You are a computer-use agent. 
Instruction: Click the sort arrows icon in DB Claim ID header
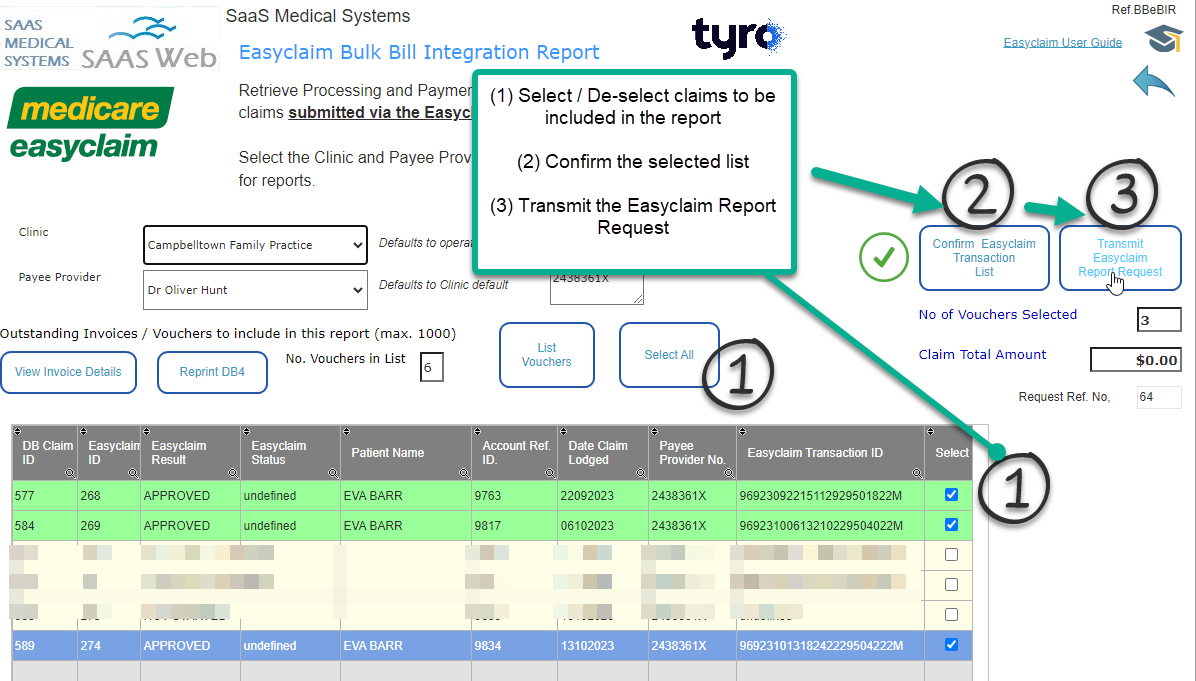point(18,432)
